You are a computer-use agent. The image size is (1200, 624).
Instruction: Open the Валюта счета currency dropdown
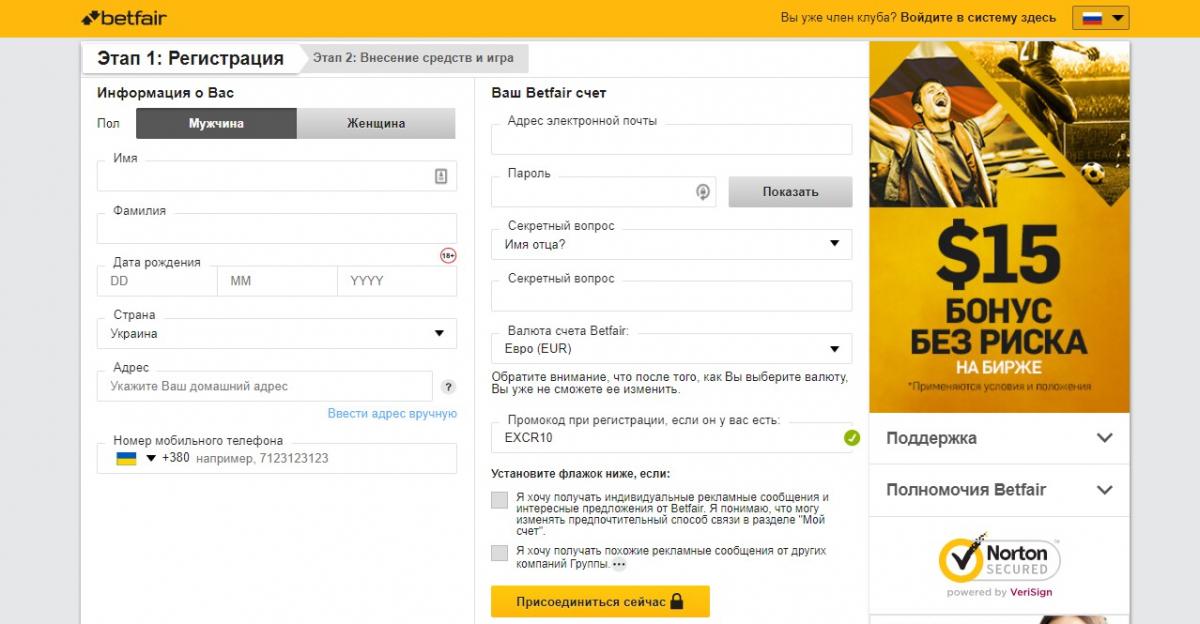pos(672,349)
